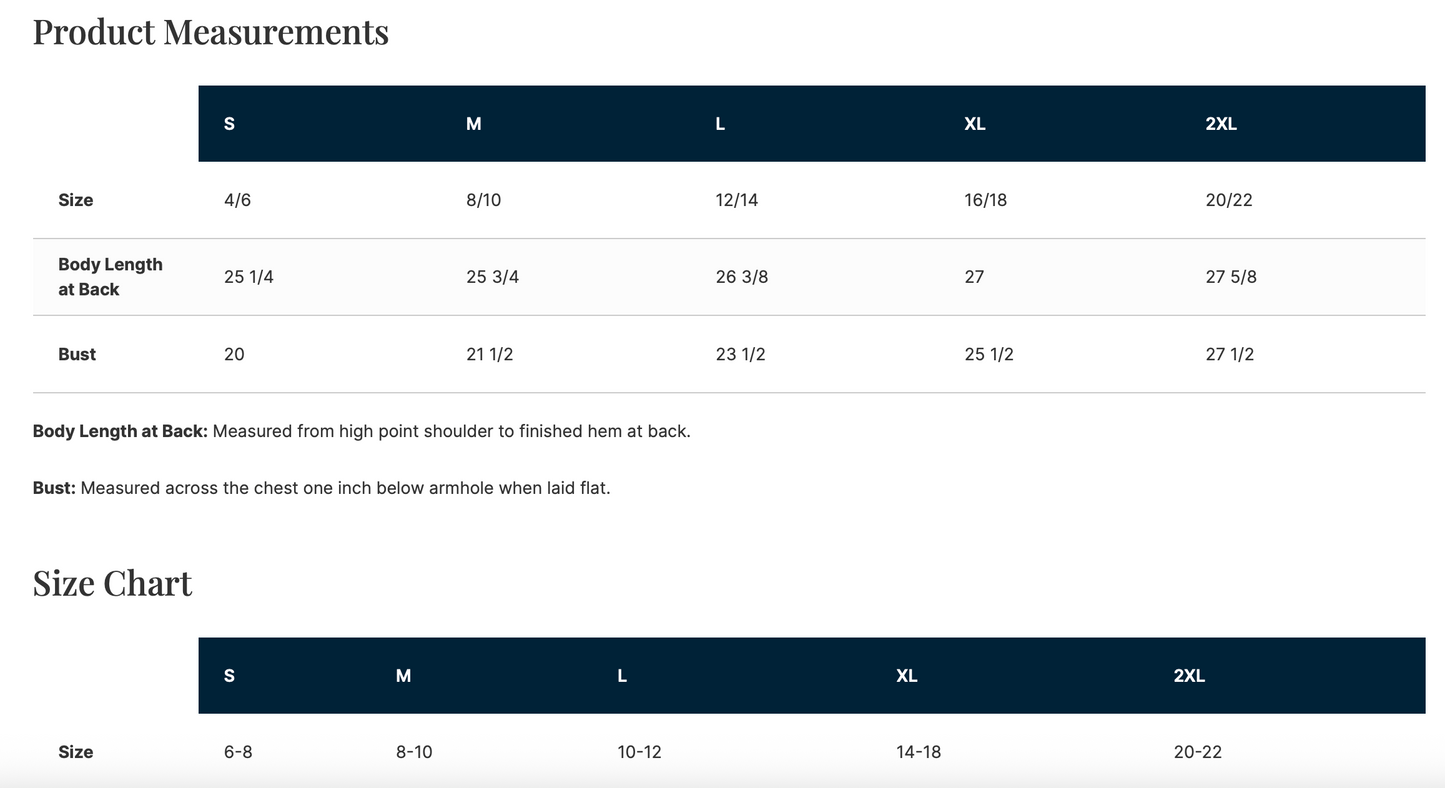Select the 6-8 size in Size Chart
Viewport: 1445px width, 788px height.
click(x=238, y=752)
